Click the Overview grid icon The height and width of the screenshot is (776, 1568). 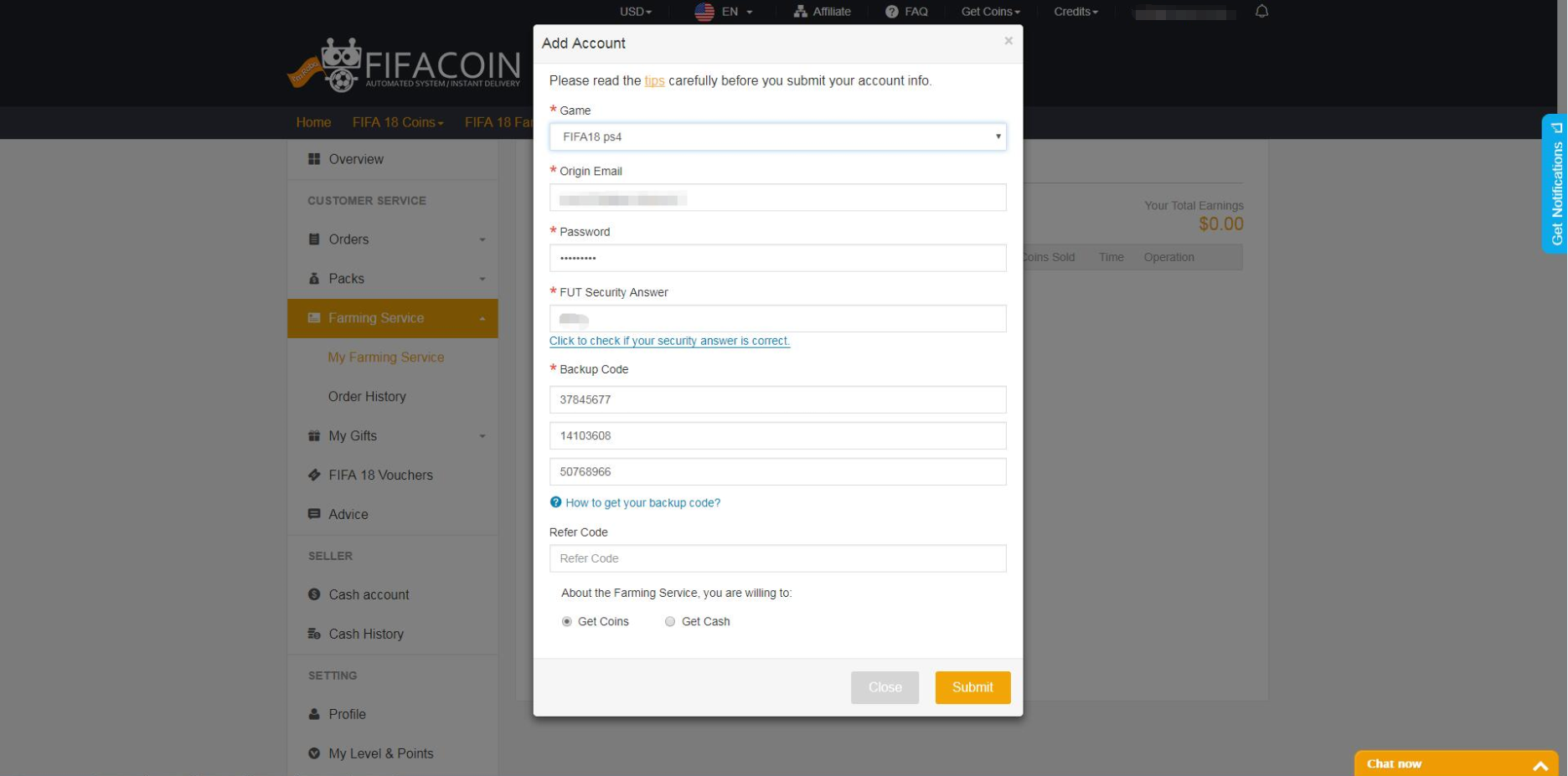click(314, 159)
